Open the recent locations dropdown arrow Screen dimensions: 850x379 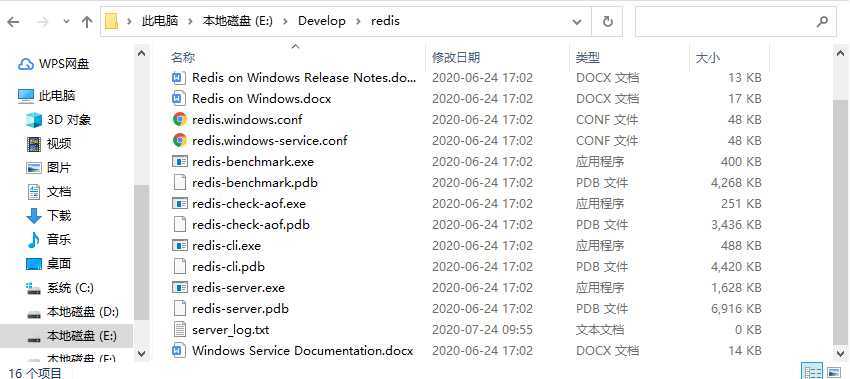pyautogui.click(x=67, y=22)
